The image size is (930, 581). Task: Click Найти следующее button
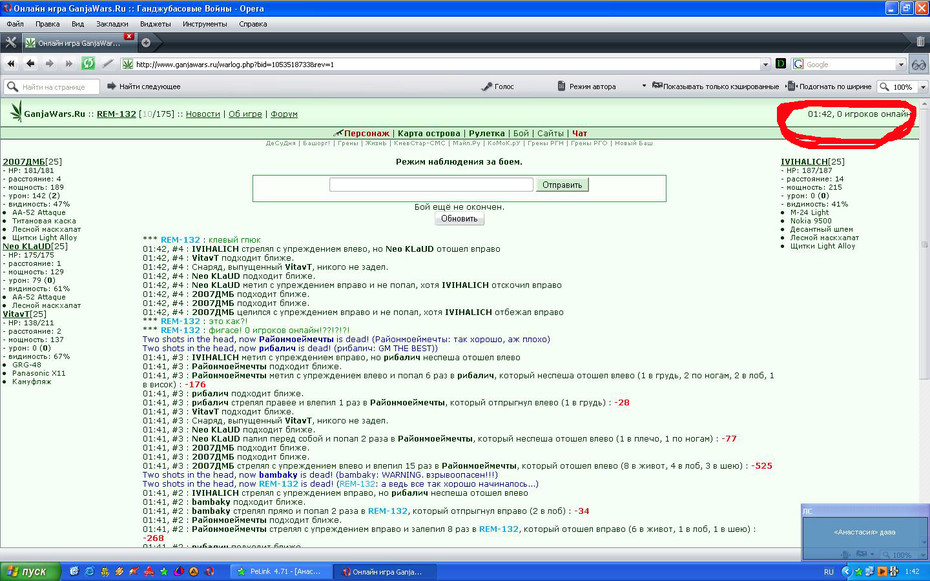(144, 87)
